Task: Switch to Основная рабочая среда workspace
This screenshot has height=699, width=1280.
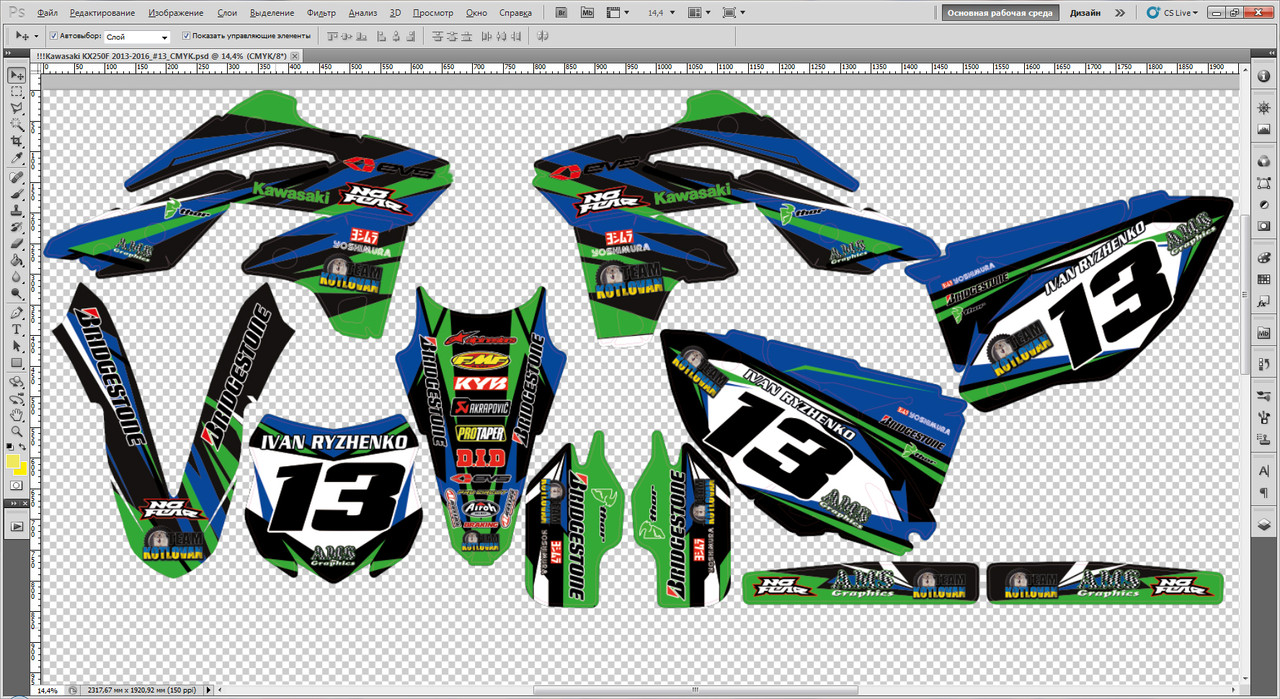Action: pos(998,13)
